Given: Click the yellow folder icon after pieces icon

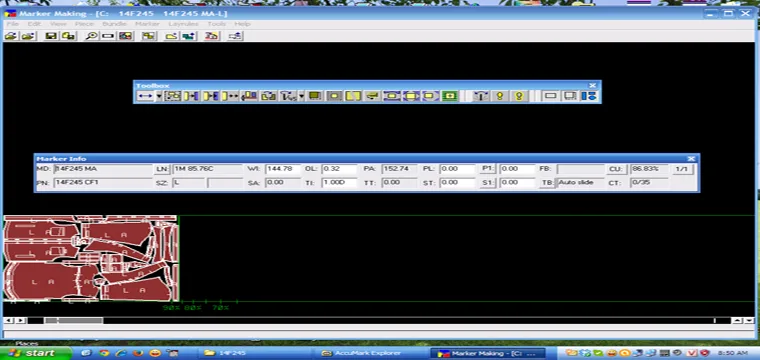Looking at the screenshot, I should [x=171, y=36].
